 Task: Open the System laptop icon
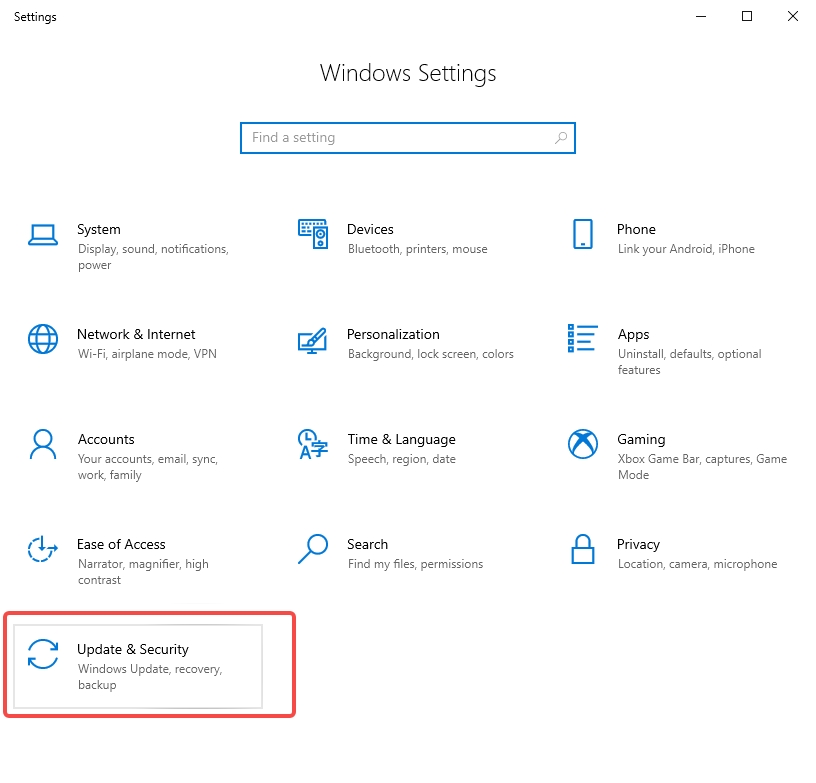click(43, 235)
